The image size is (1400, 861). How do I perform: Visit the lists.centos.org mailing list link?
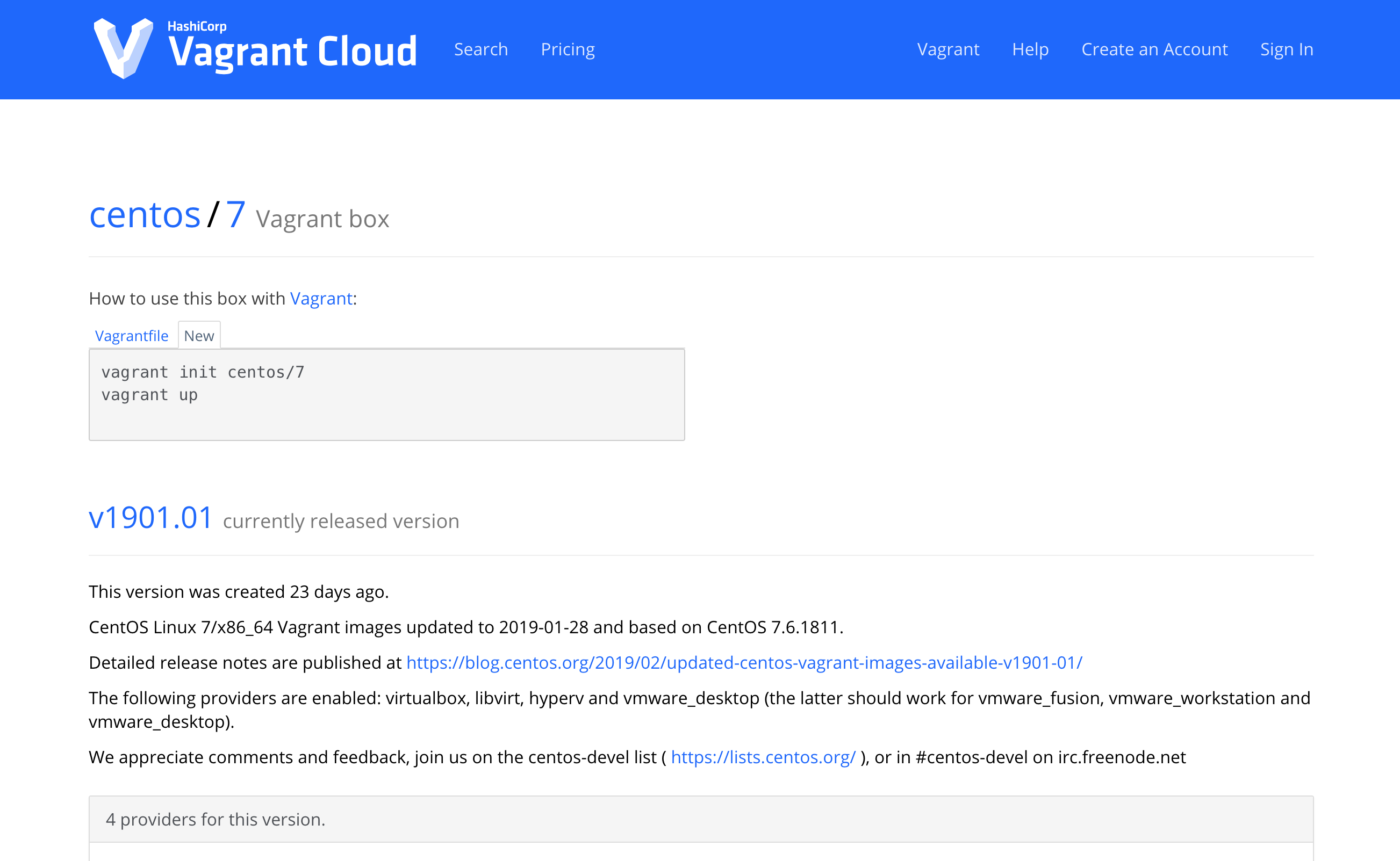coord(764,757)
